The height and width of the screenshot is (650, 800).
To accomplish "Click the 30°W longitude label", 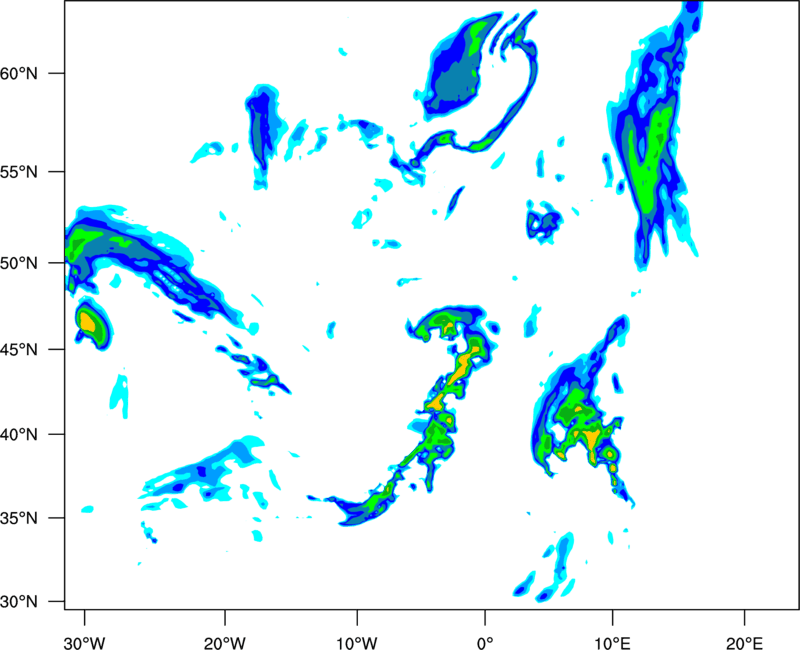I will point(85,643).
